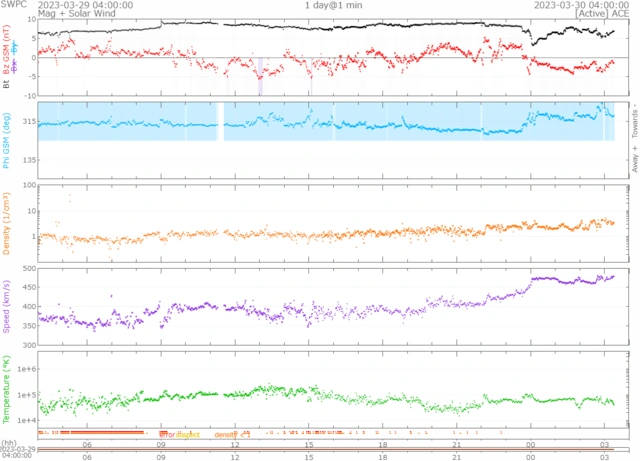Click the 450 tick on the Speed axis
Image resolution: width=640 pixels, height=461 pixels.
pyautogui.click(x=29, y=287)
